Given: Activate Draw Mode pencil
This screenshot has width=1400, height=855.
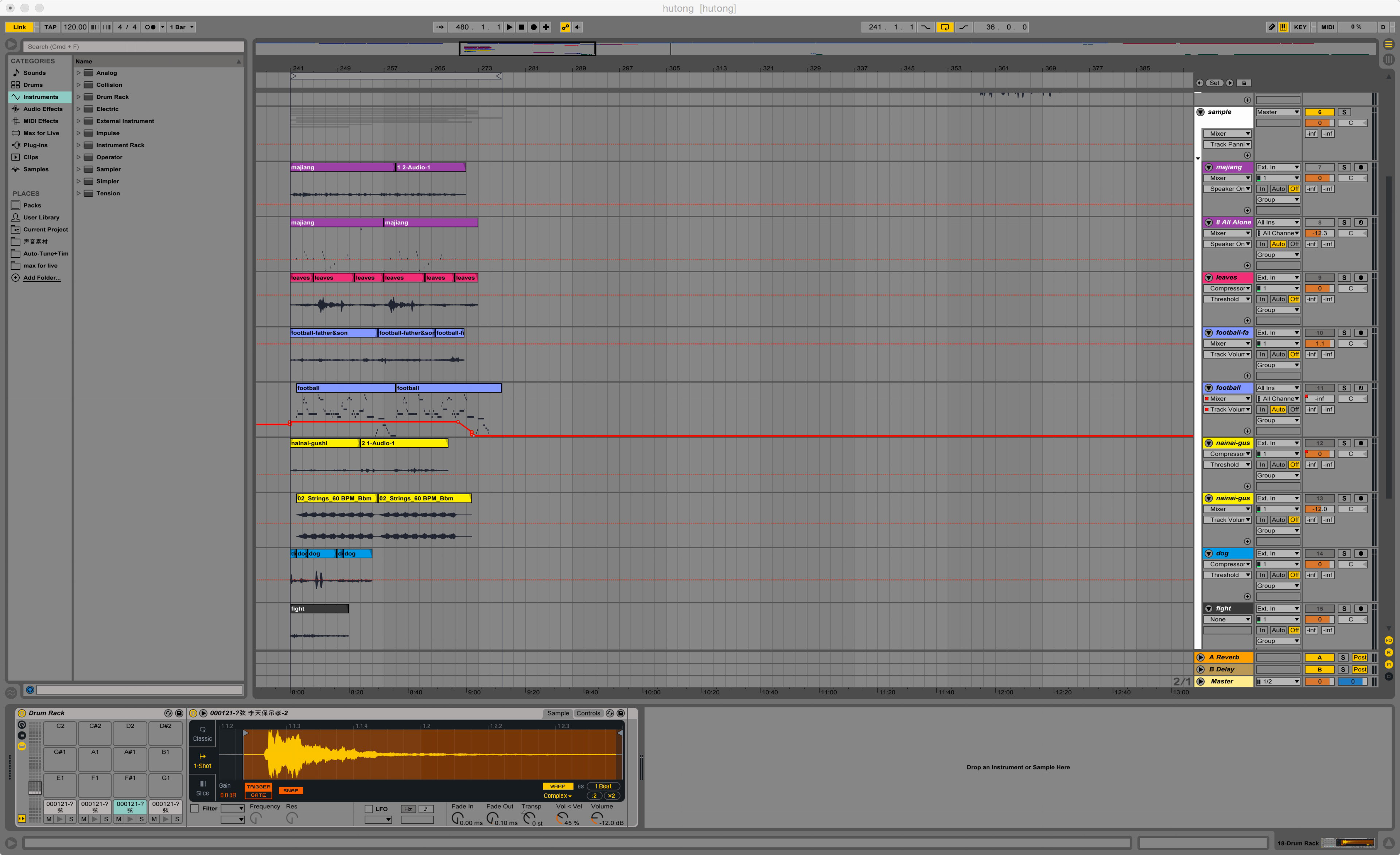Looking at the screenshot, I should [x=1272, y=27].
